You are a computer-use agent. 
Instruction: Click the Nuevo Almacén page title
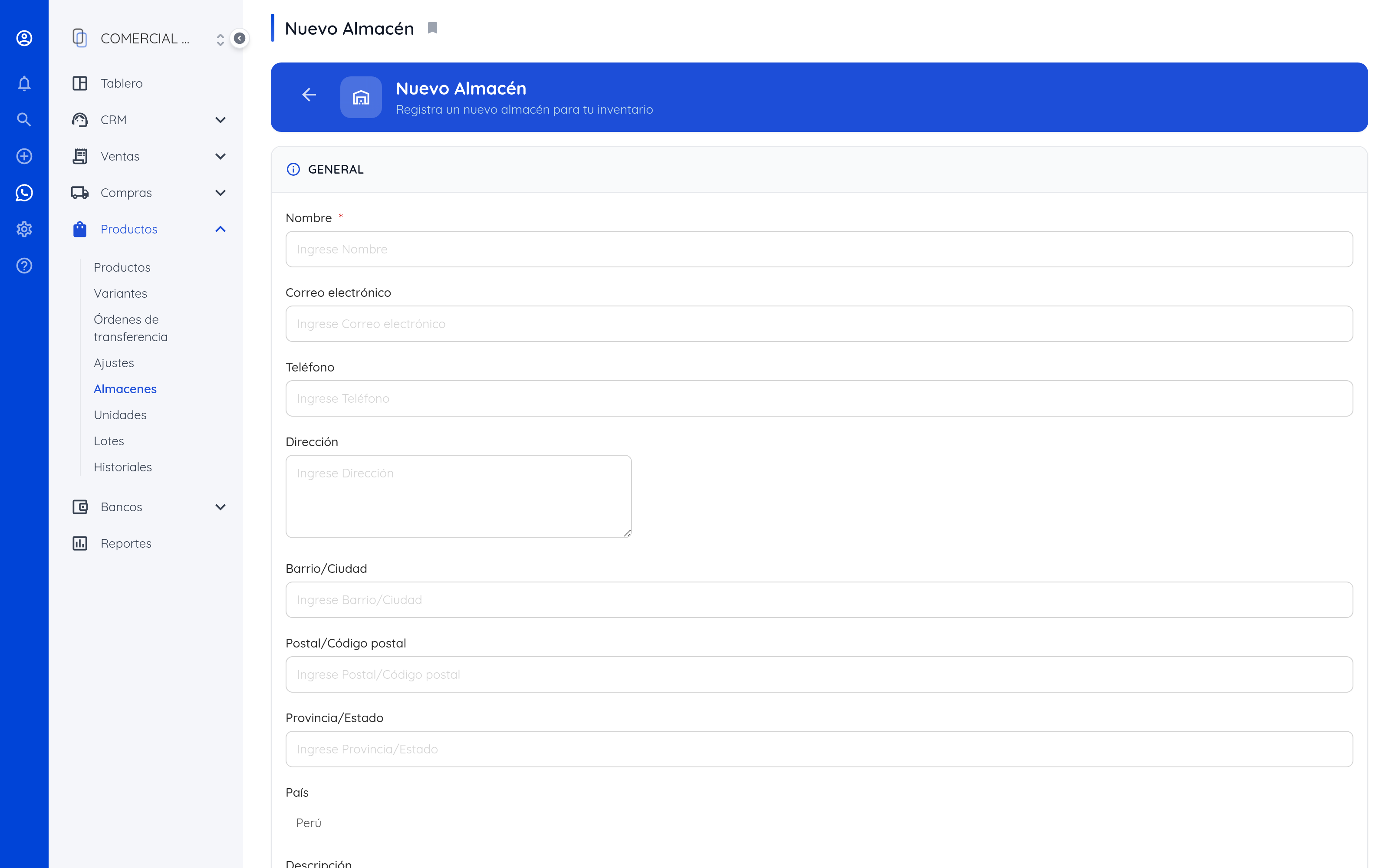click(349, 28)
